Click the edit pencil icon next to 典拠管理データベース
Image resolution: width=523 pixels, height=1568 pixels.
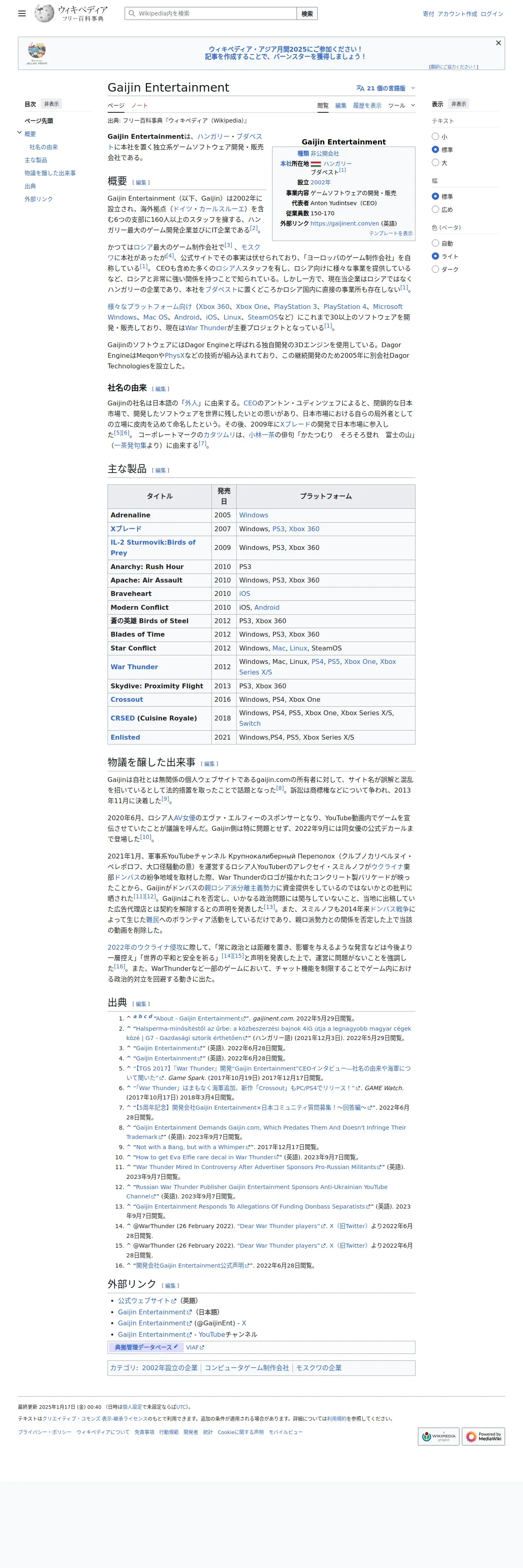click(x=176, y=1347)
